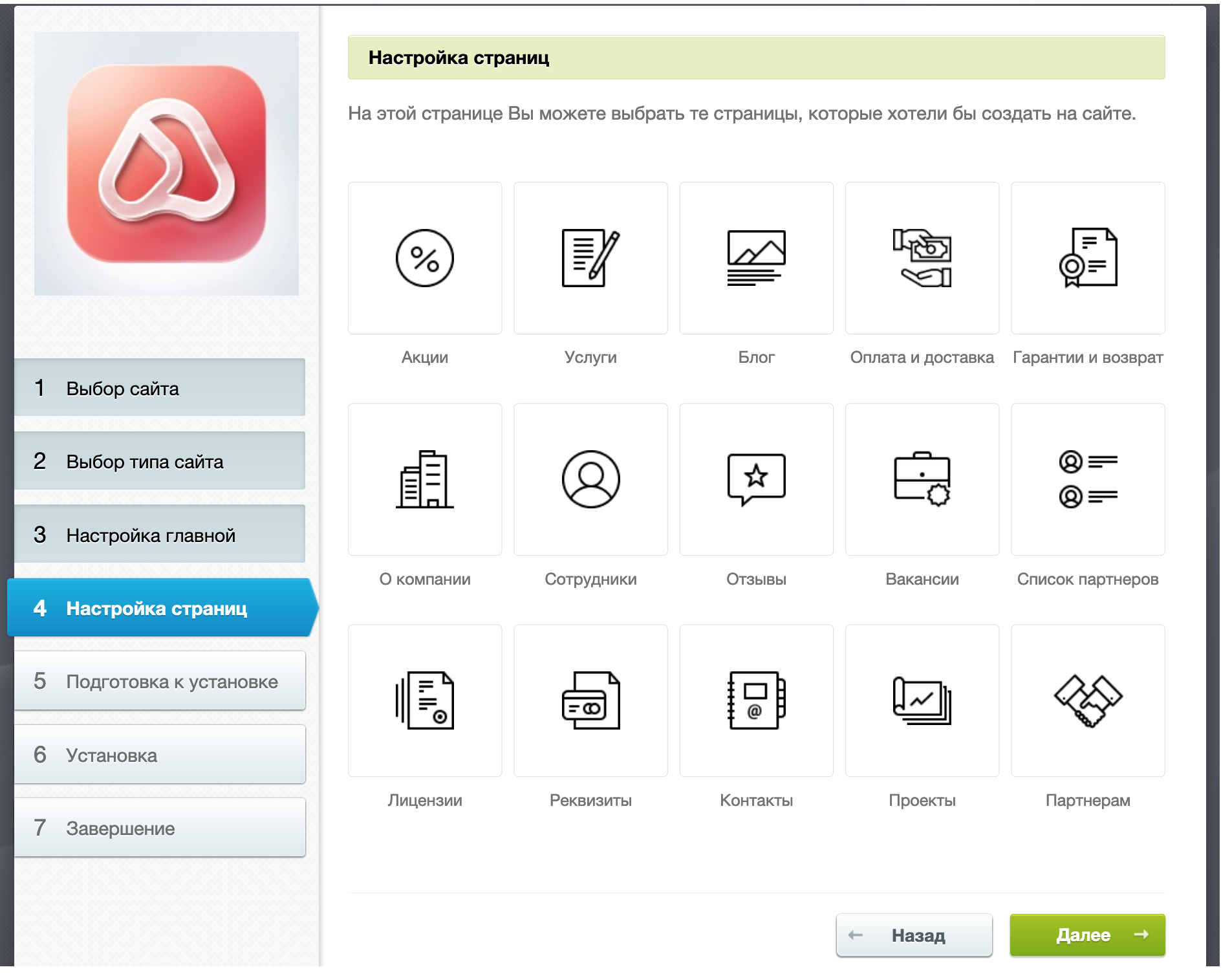The height and width of the screenshot is (976, 1232).
Task: Select the Проекты chart icon tile
Action: click(922, 700)
